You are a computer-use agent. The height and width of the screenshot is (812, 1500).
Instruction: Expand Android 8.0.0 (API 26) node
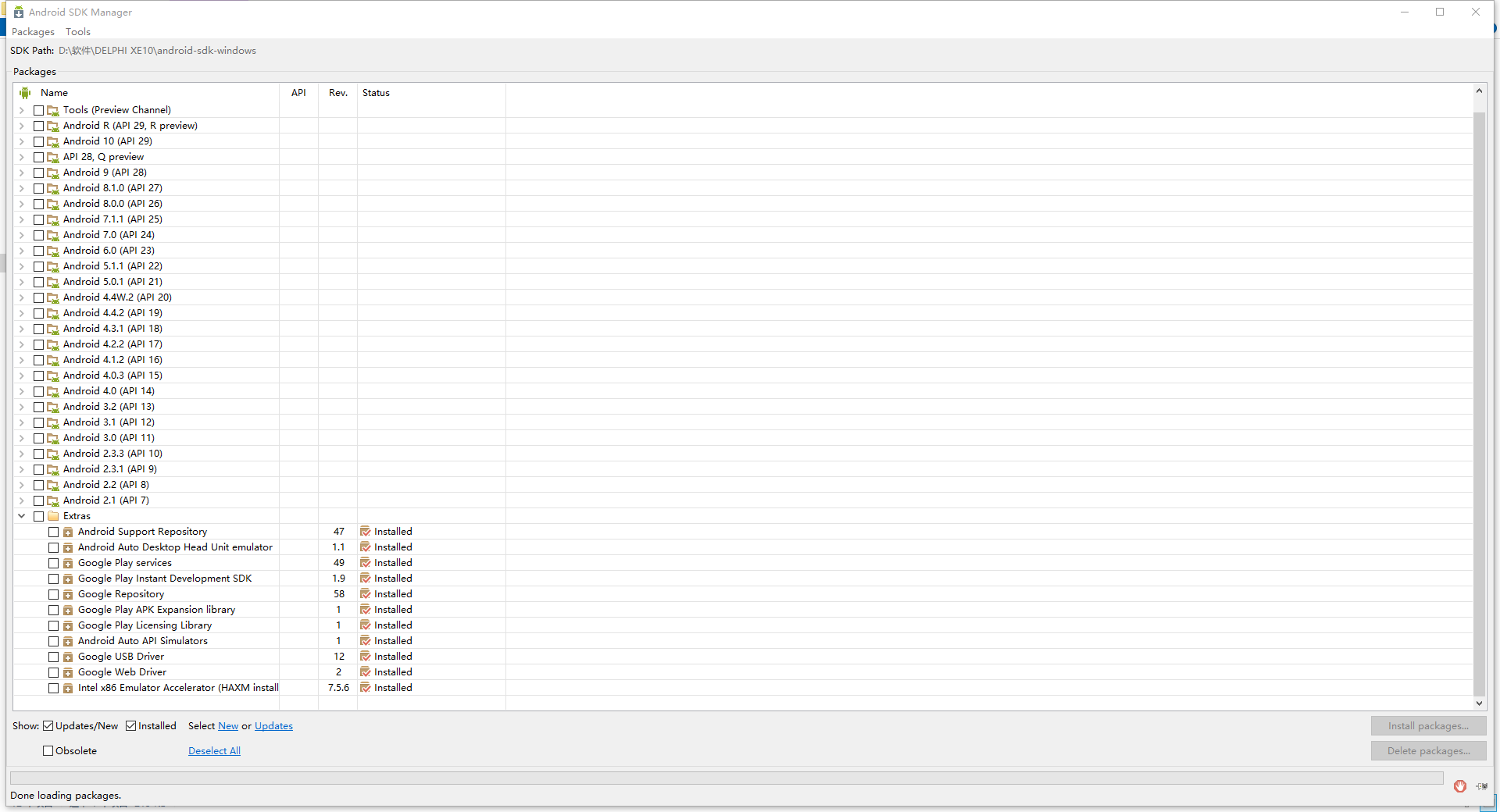tap(22, 204)
